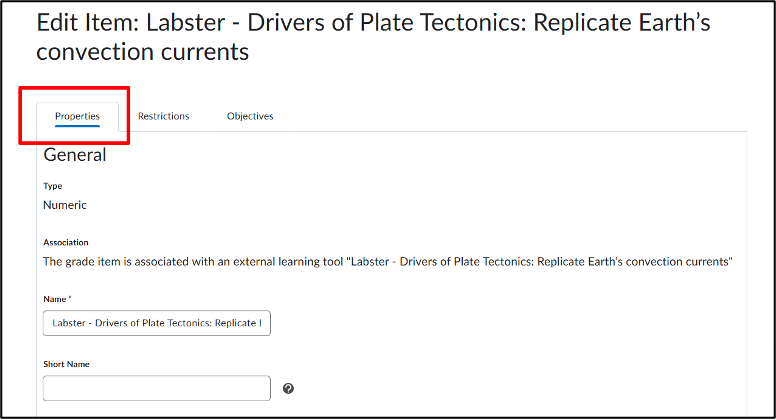Click the quoted Labster tool name in Association
776x420 pixels.
pyautogui.click(x=539, y=262)
